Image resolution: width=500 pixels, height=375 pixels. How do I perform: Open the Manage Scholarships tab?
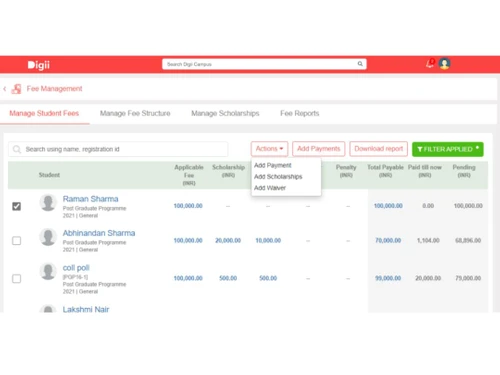(225, 113)
